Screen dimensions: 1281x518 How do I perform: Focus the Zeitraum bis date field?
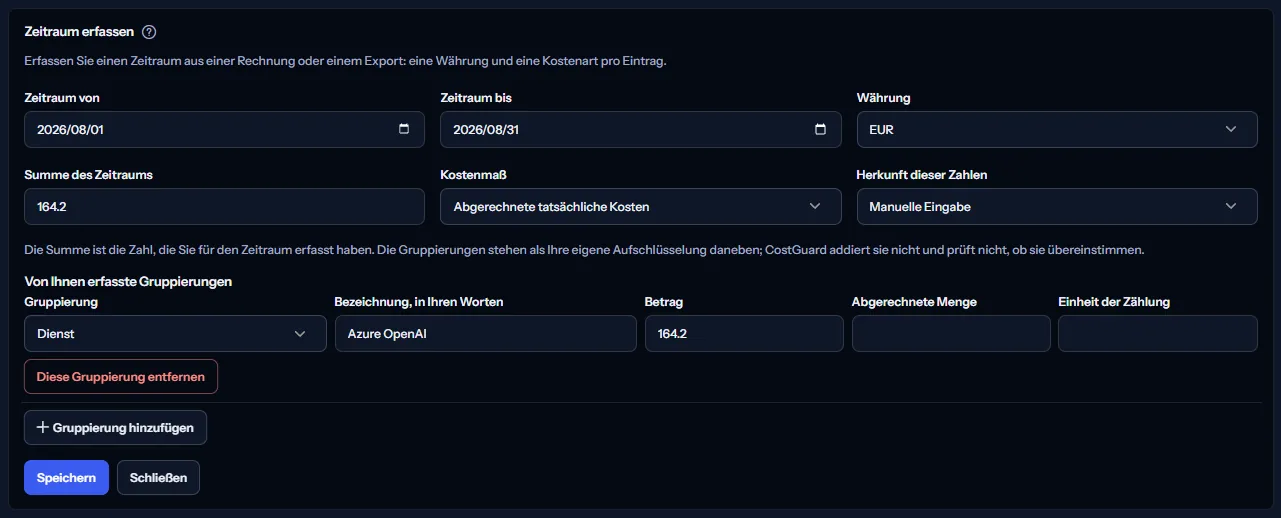point(641,130)
